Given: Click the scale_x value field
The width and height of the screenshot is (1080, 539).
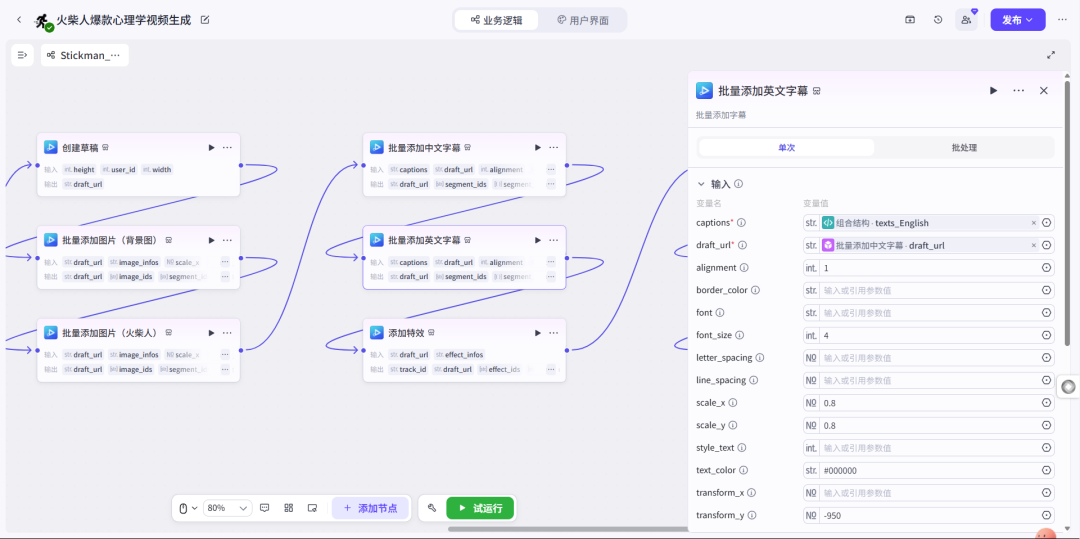Looking at the screenshot, I should tap(928, 403).
